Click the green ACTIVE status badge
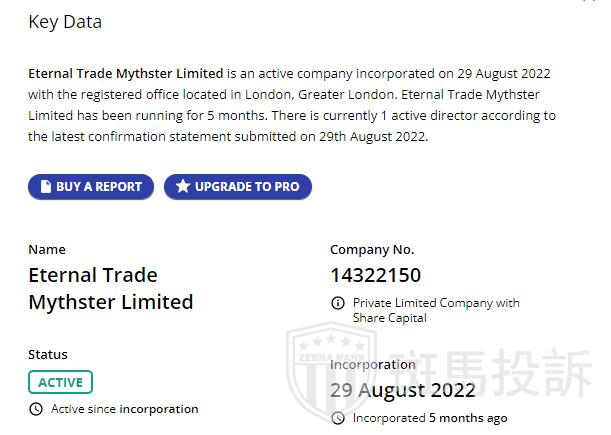This screenshot has height=435, width=611. click(x=60, y=382)
